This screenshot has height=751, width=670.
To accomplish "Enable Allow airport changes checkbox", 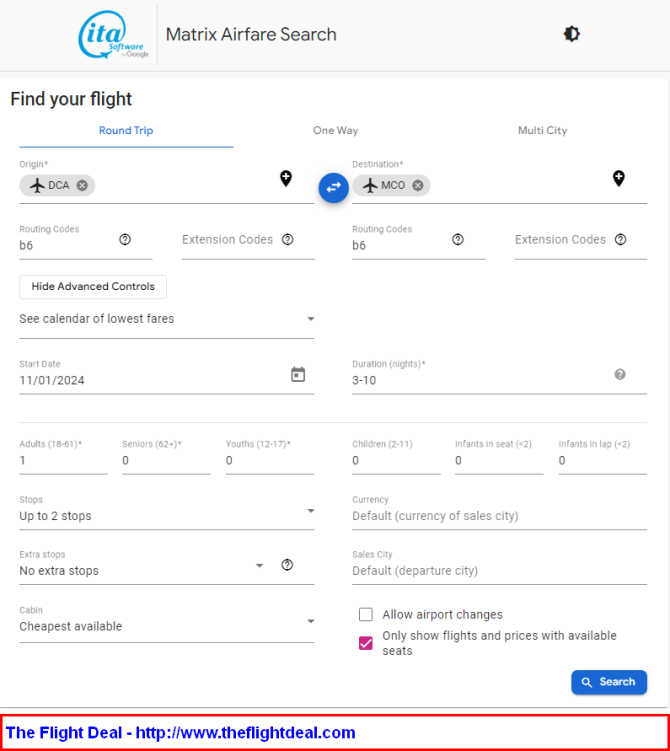I will click(x=366, y=614).
